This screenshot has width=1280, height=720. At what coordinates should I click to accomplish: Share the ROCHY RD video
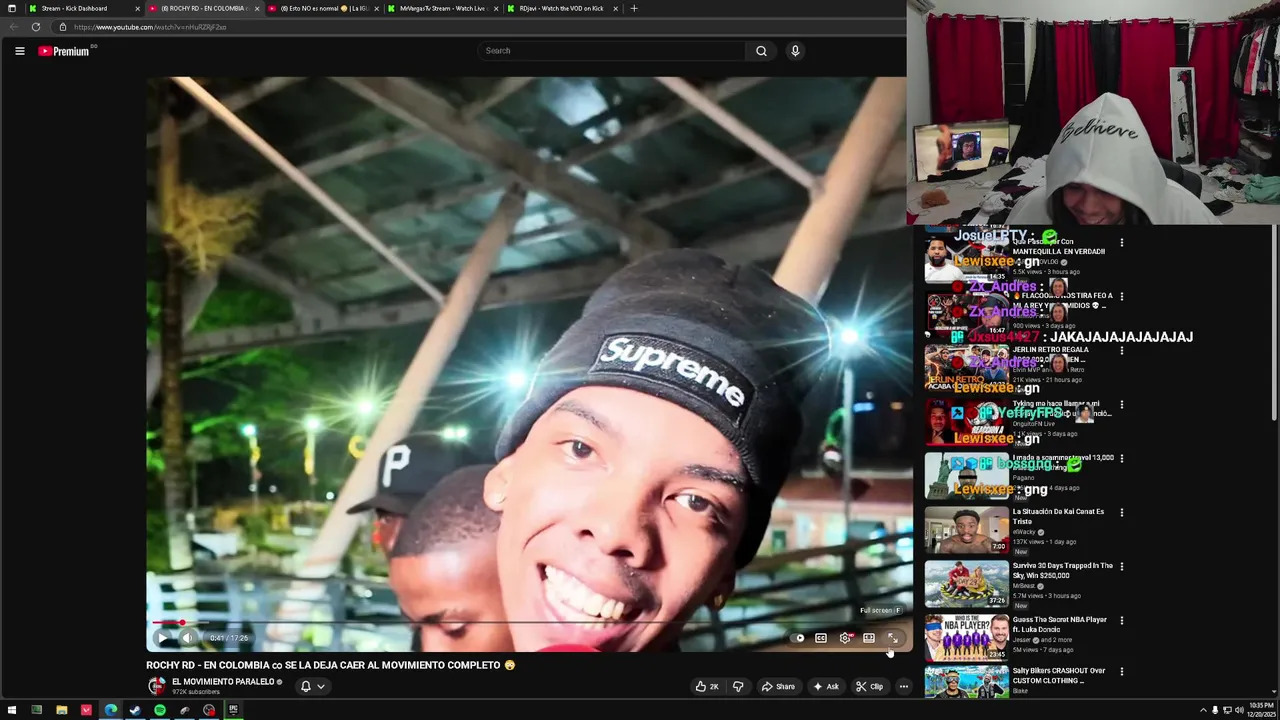click(x=778, y=687)
